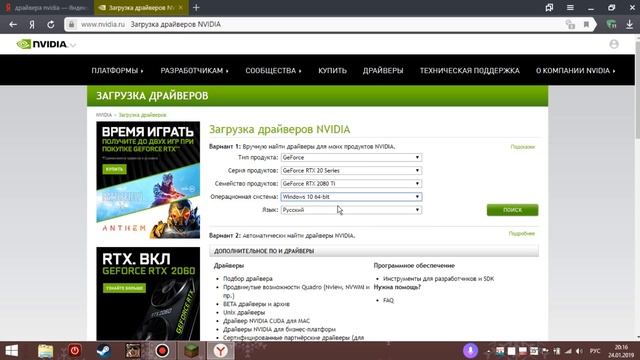Viewport: 640px width, 360px height.
Task: Open the FAQ link
Action: click(x=388, y=300)
